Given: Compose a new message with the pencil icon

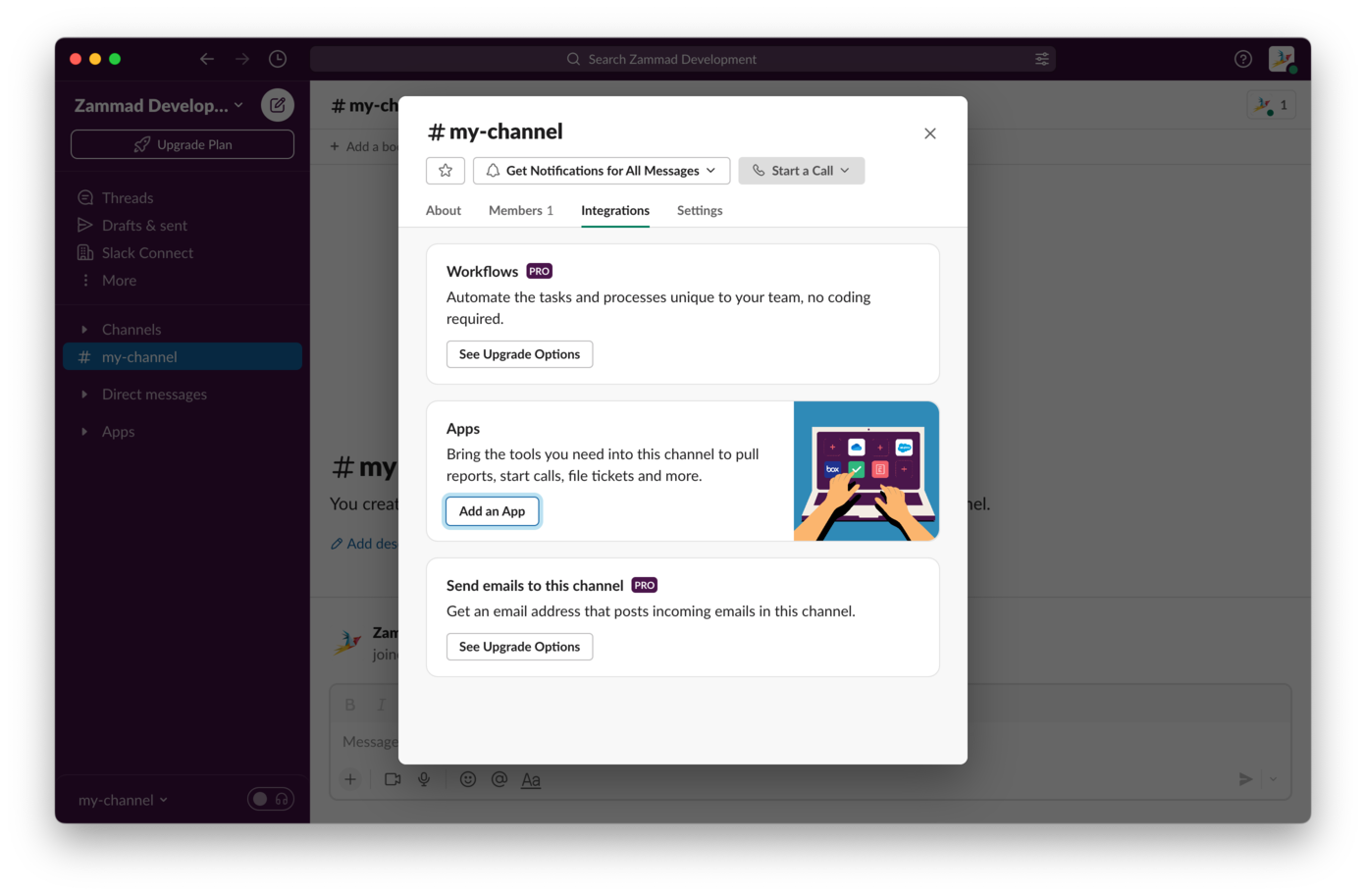Looking at the screenshot, I should [x=278, y=105].
